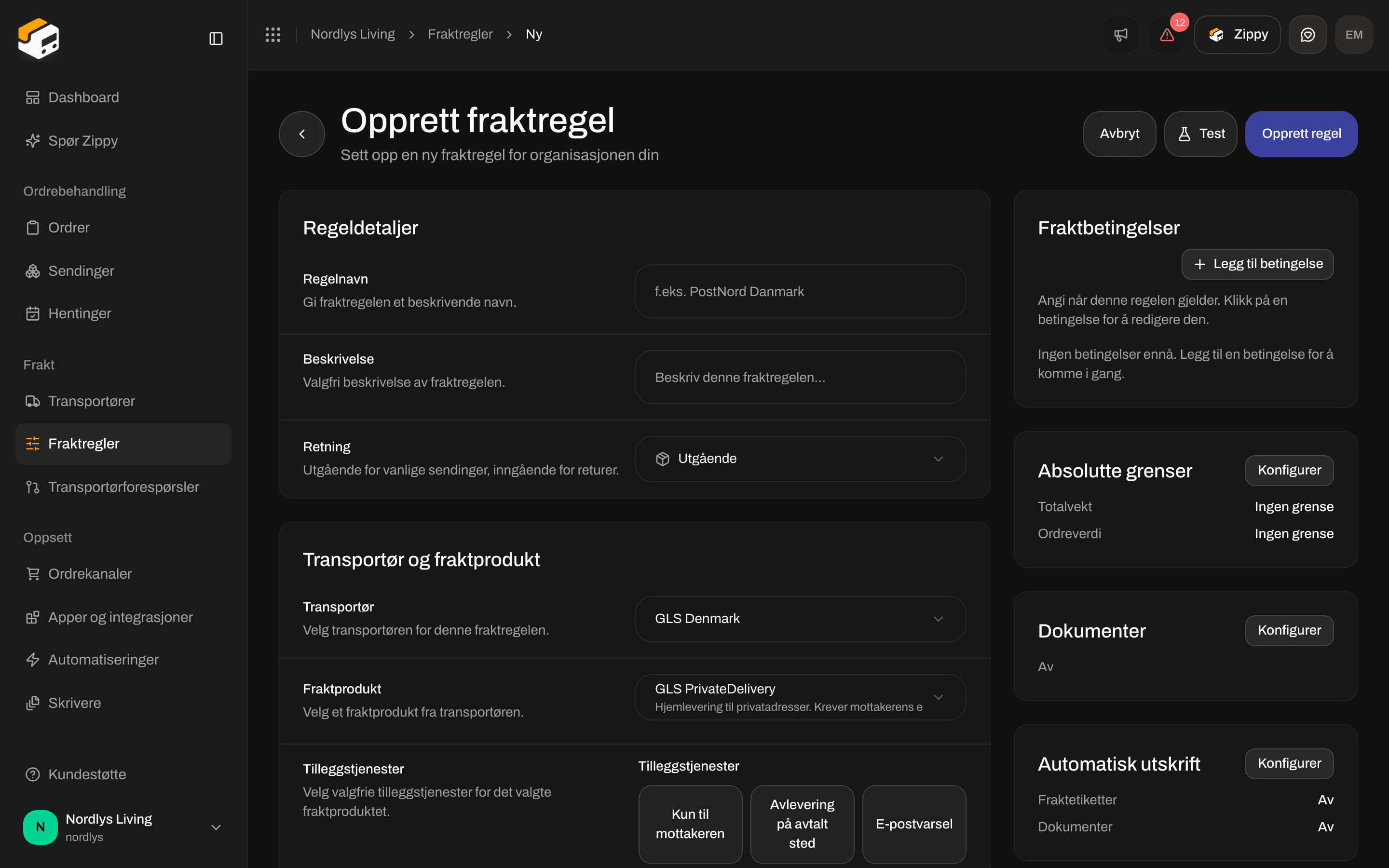The width and height of the screenshot is (1389, 868).
Task: Toggle Avlevering på avtalt sted service
Action: (802, 824)
